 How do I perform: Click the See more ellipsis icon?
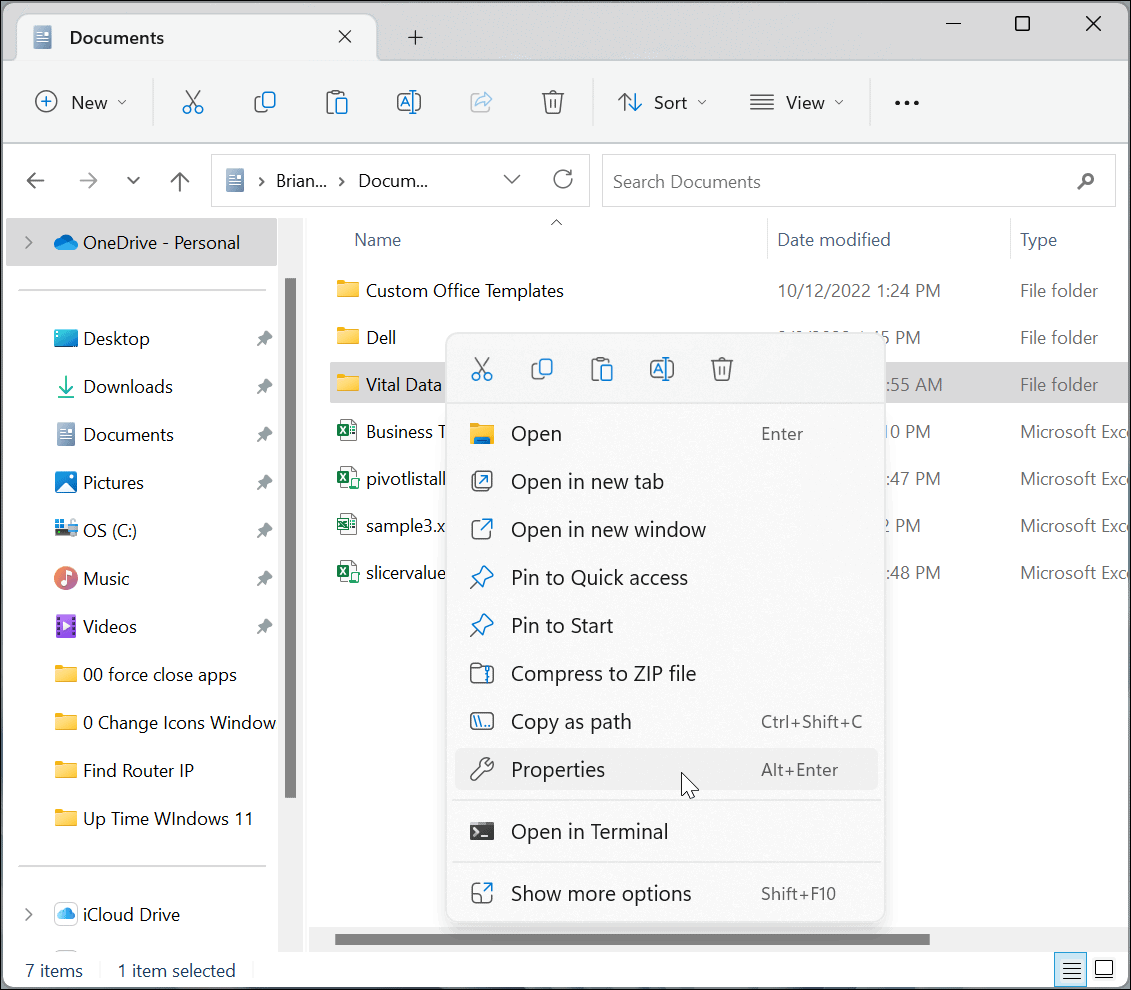906,102
